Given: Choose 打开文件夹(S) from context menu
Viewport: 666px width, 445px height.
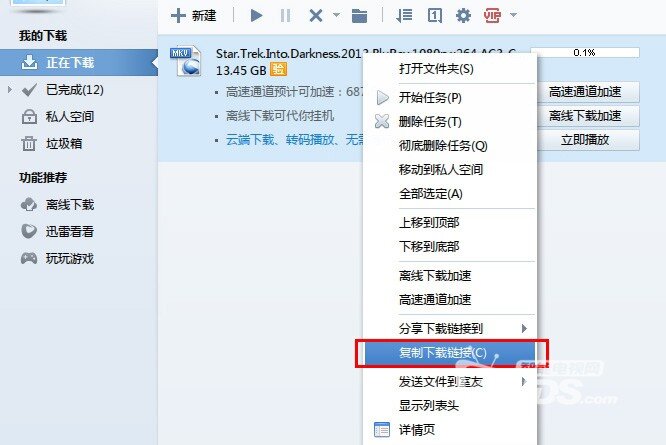Looking at the screenshot, I should pos(450,69).
